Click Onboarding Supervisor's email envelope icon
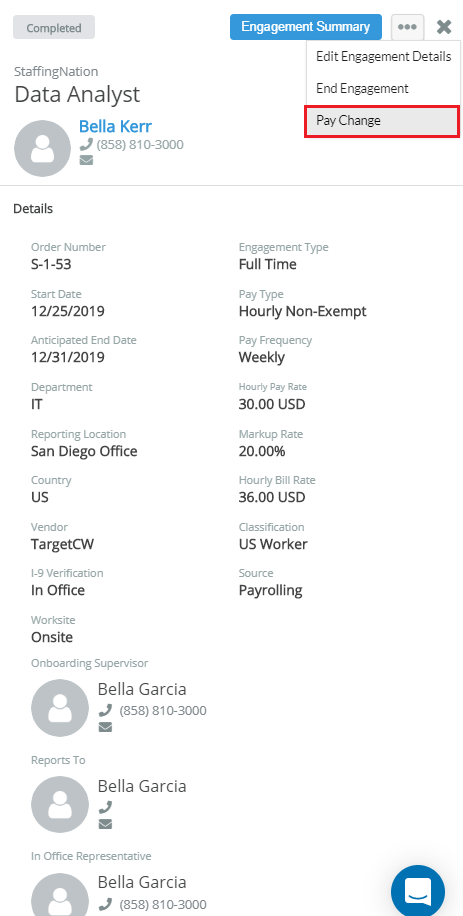Viewport: 463px width, 916px height. [105, 727]
